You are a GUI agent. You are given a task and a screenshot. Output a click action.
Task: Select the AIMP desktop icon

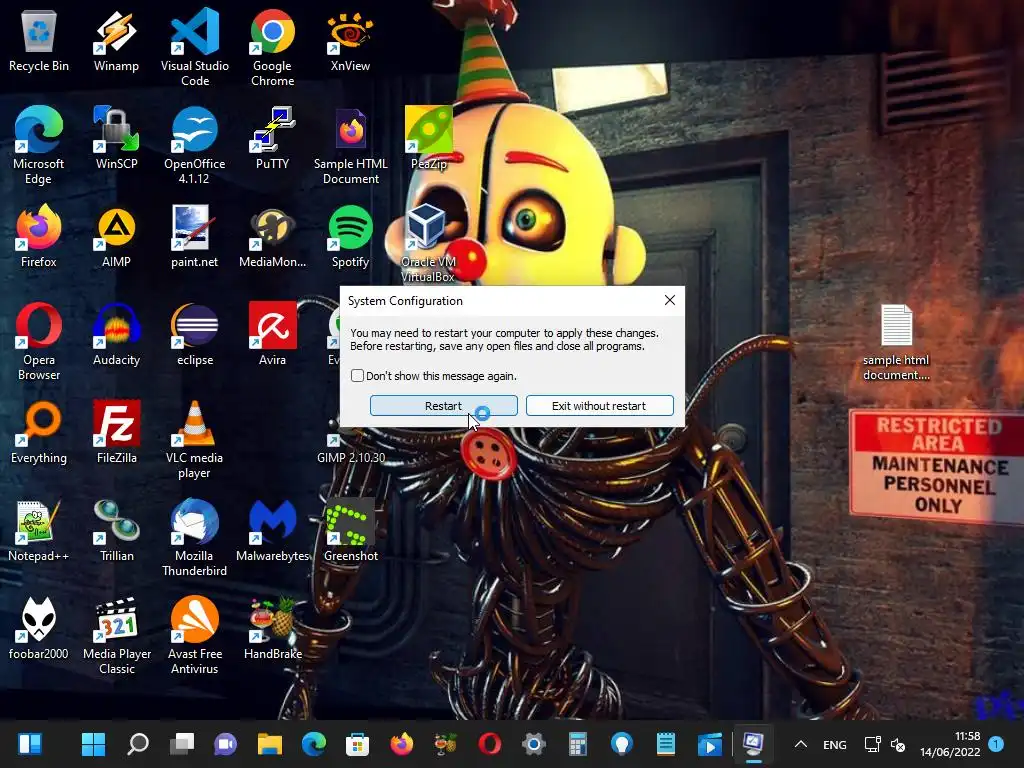point(116,236)
